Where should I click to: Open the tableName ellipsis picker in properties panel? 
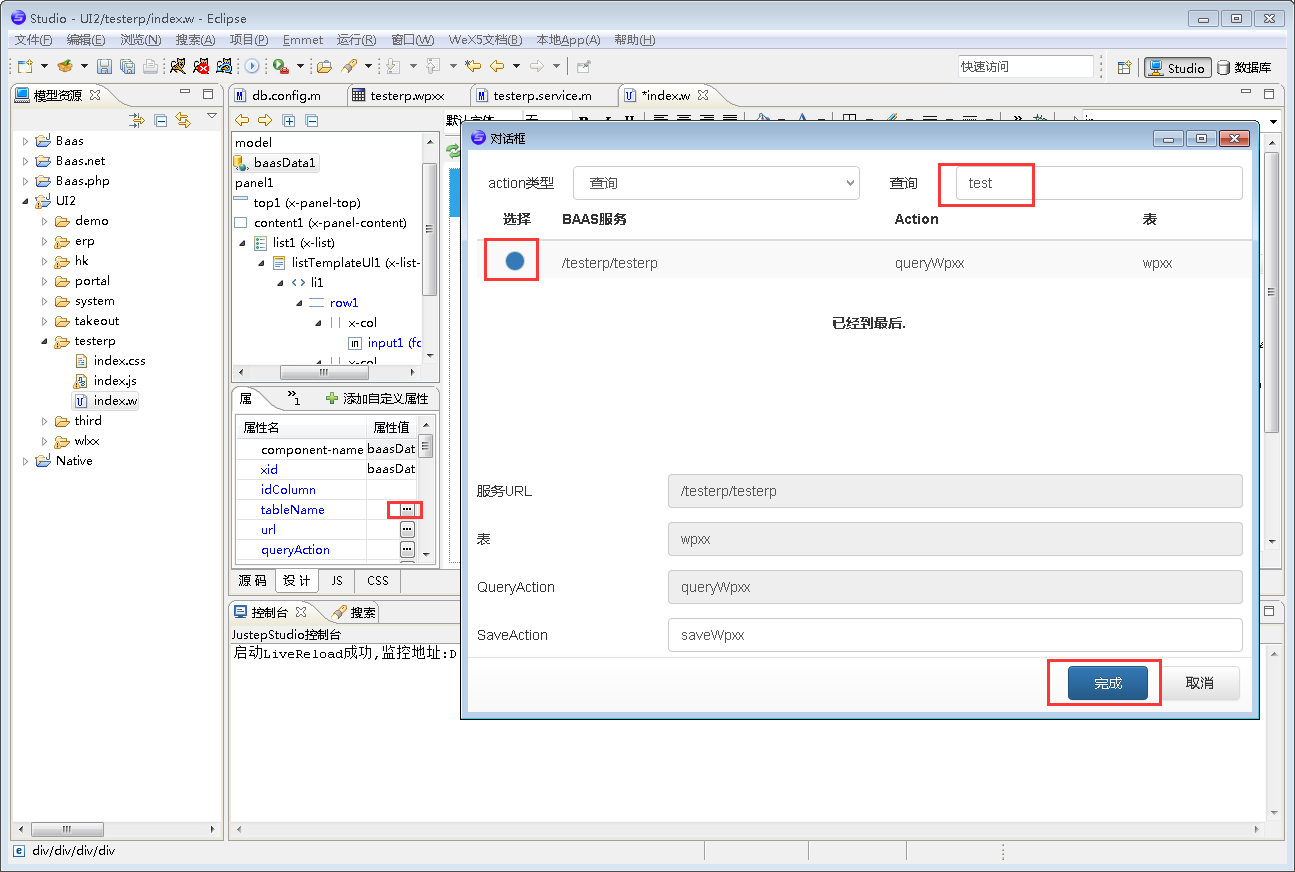406,509
